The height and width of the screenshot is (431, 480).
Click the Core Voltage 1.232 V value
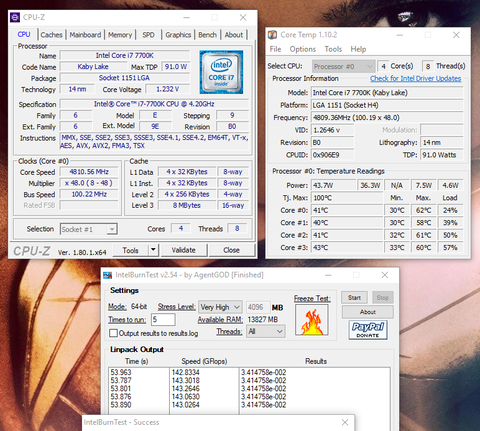pos(168,89)
